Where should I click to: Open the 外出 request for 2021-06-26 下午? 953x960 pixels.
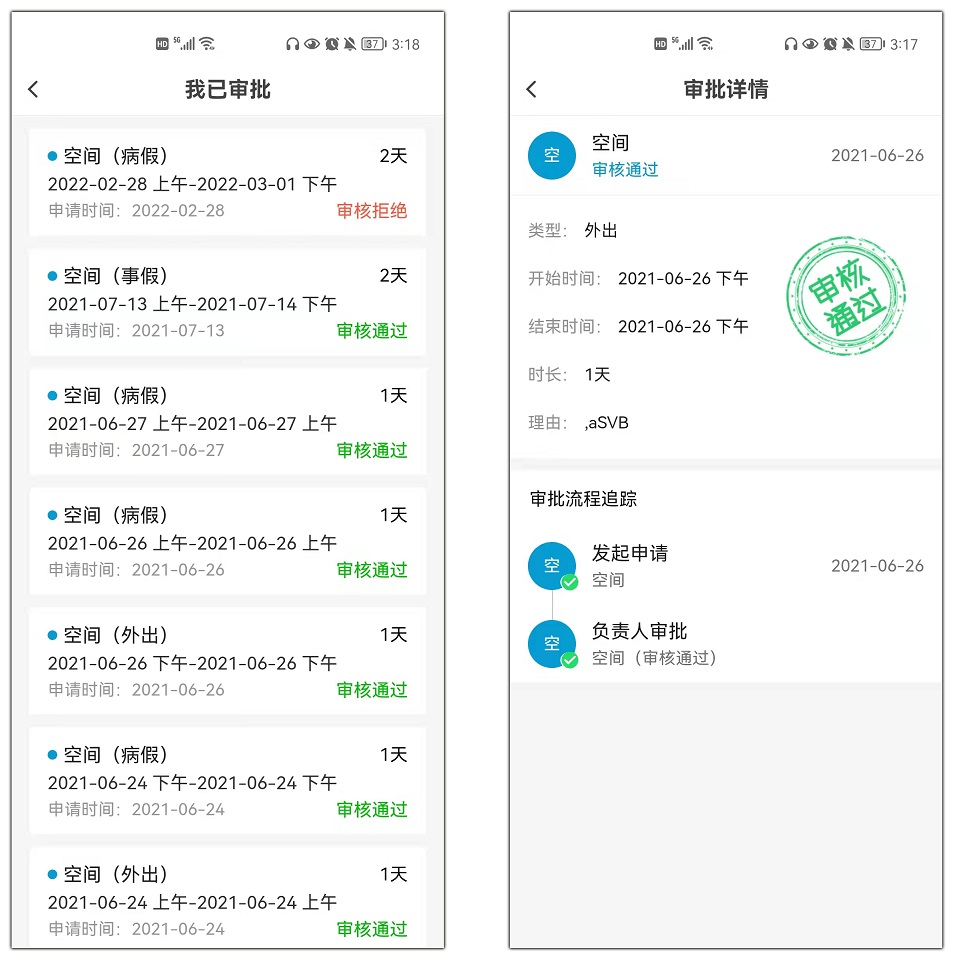click(227, 662)
